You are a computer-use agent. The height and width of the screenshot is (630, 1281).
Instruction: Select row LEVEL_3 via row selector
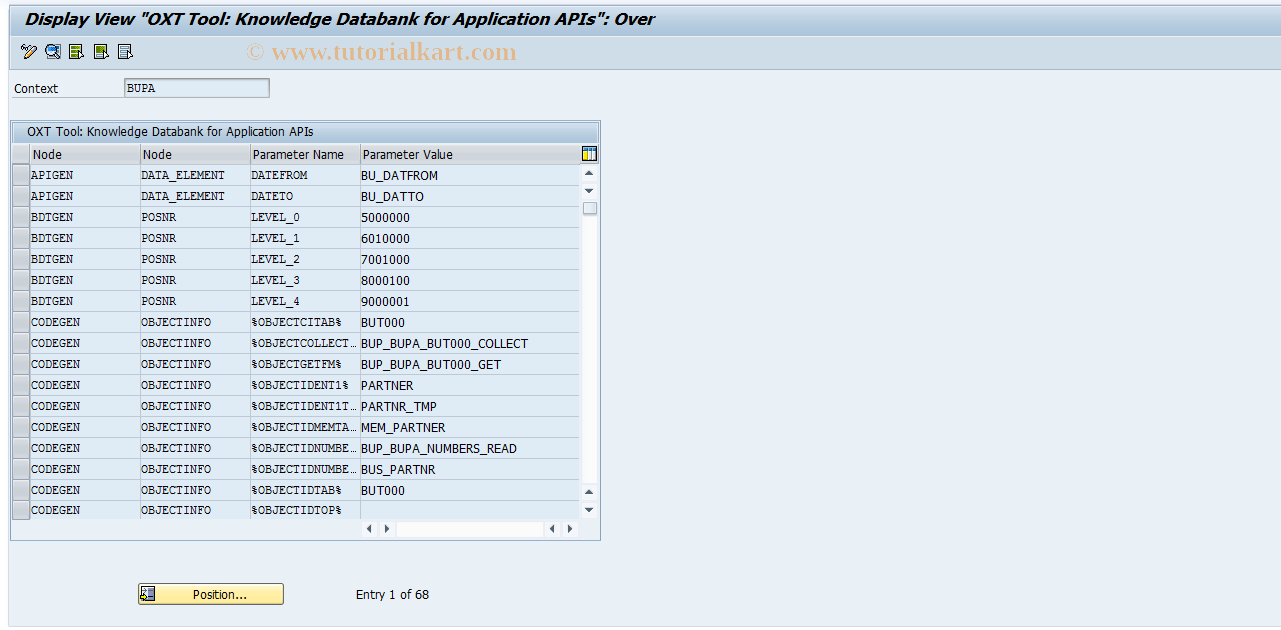(x=20, y=280)
